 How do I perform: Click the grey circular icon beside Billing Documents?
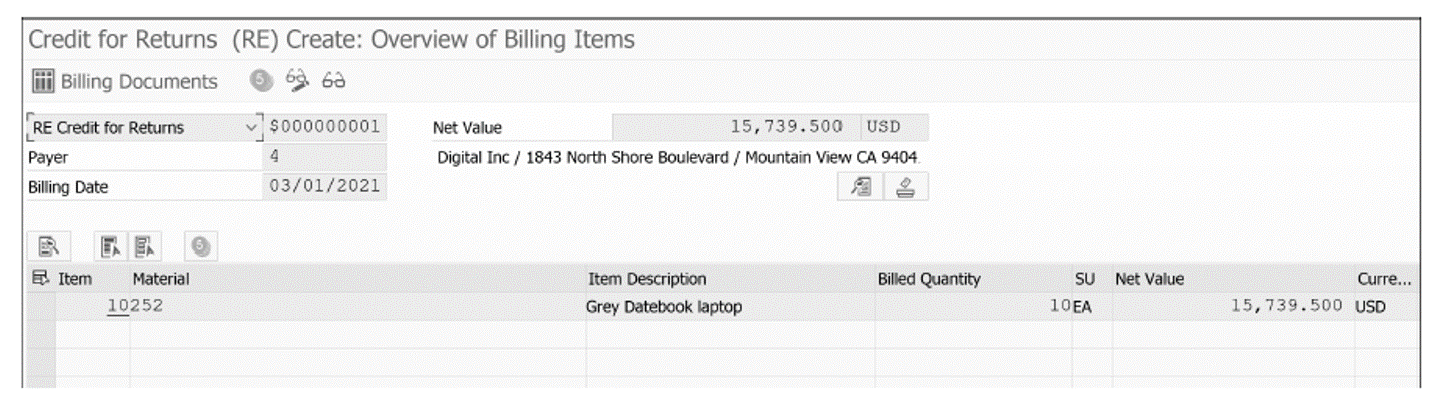[x=260, y=82]
